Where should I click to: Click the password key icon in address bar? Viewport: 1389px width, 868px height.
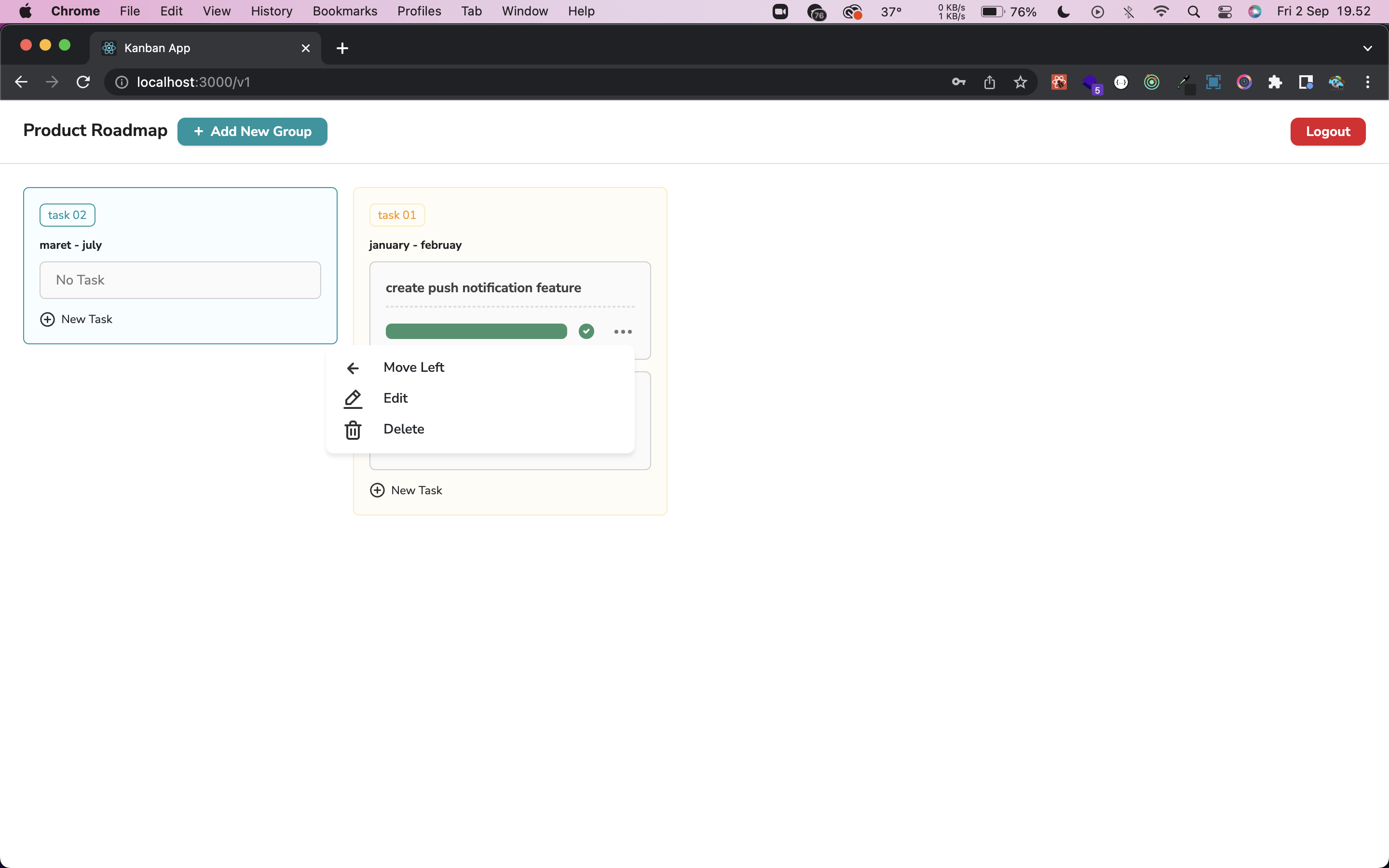pos(958,82)
